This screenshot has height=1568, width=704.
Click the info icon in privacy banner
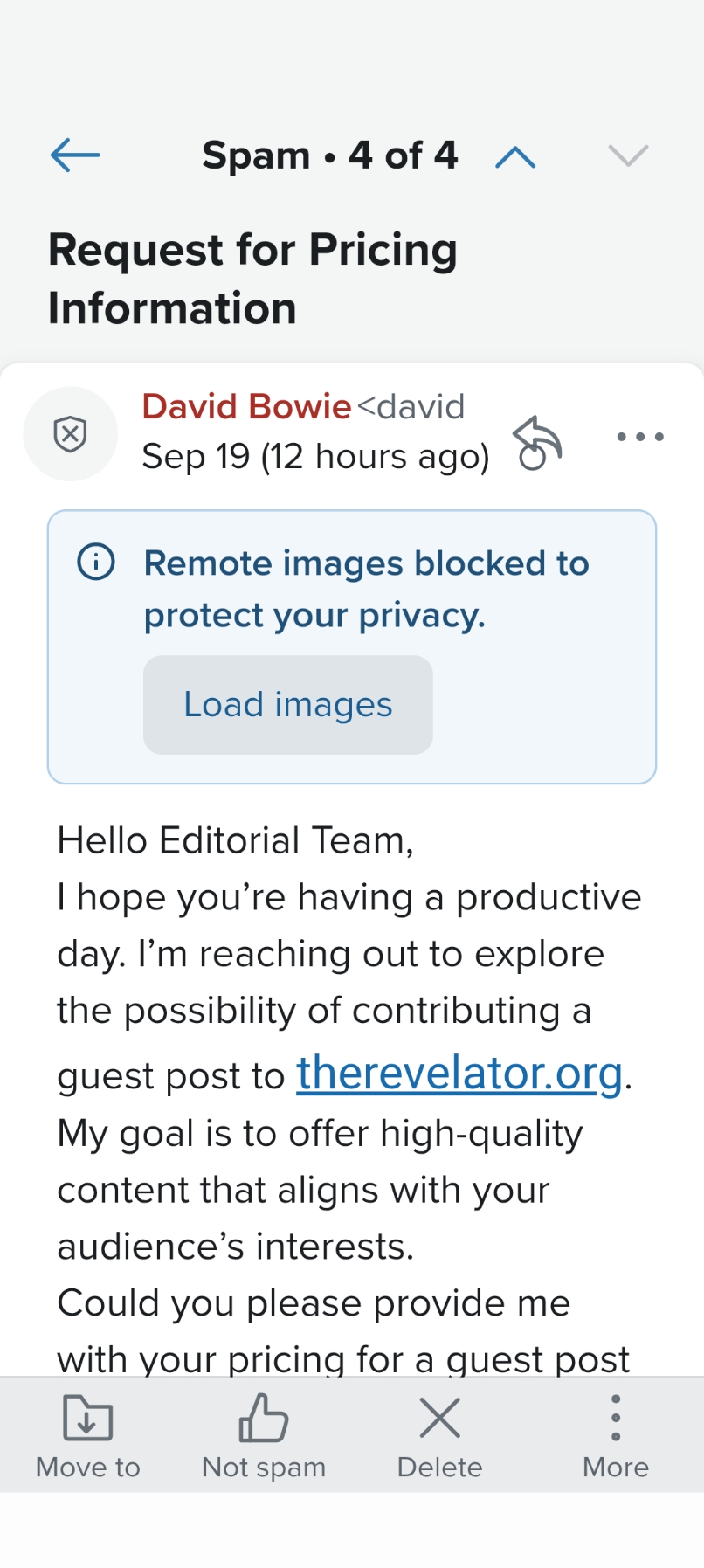pos(96,563)
